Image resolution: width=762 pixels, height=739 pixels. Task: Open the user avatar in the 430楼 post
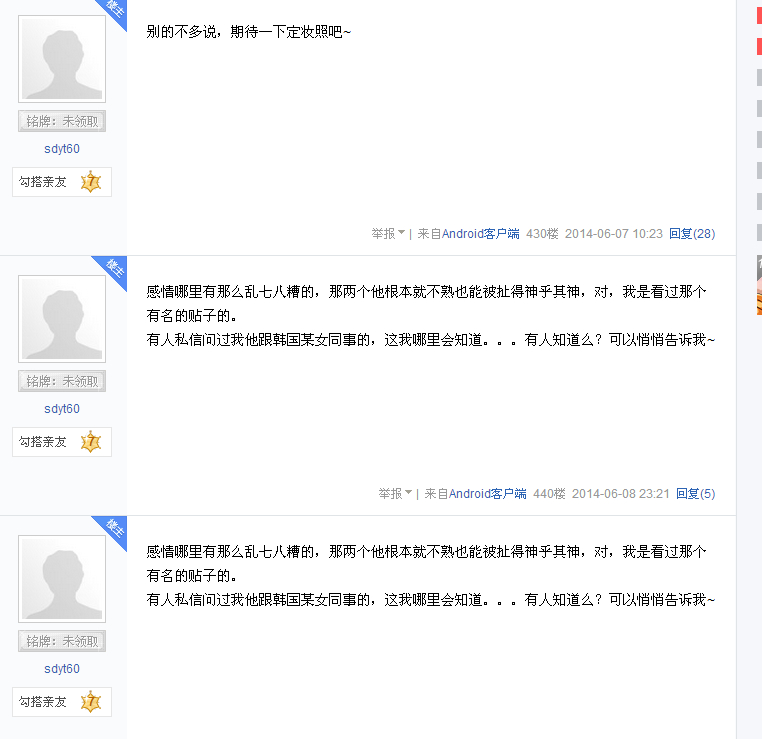62,59
